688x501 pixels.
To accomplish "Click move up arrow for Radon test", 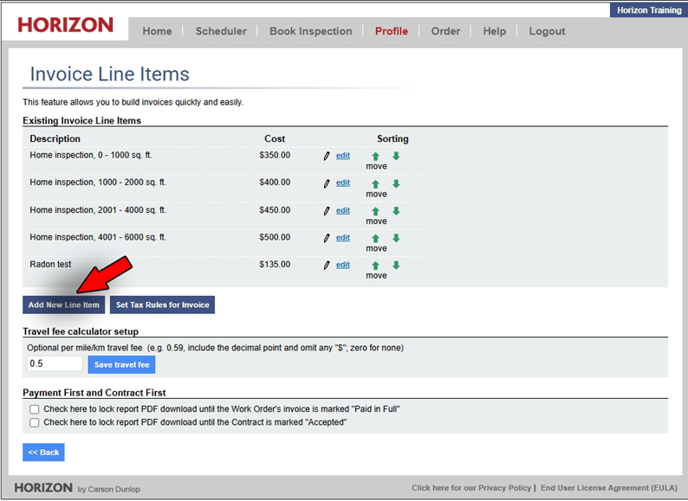I will pyautogui.click(x=375, y=265).
